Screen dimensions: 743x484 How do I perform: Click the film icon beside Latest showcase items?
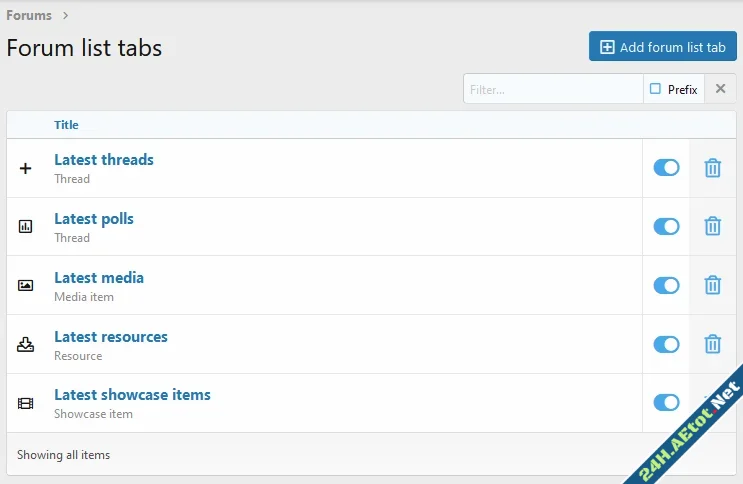[x=26, y=403]
